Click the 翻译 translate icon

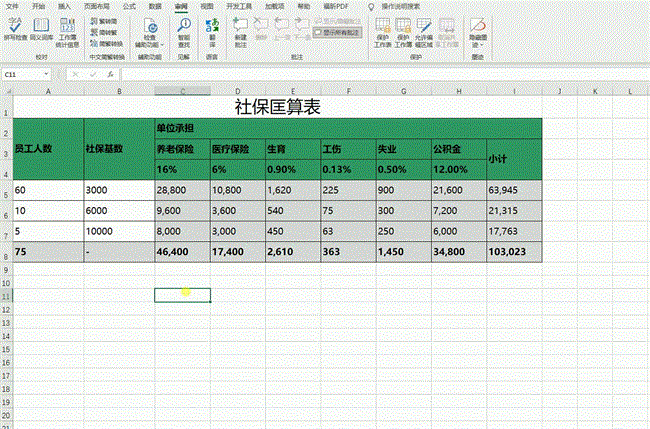point(212,30)
